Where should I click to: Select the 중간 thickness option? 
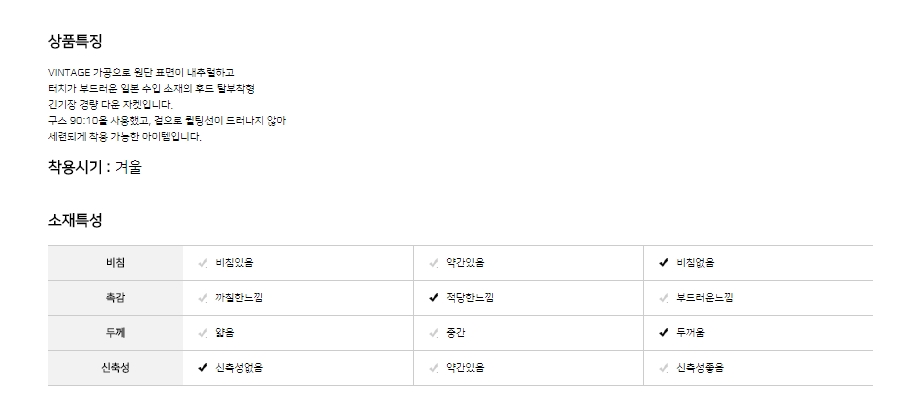(456, 333)
